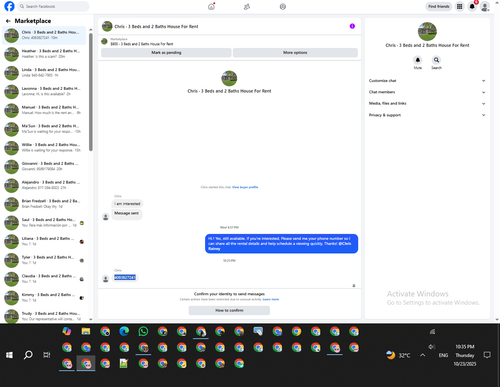Open the taskbar clock showing 10:35 PM

tap(465, 355)
